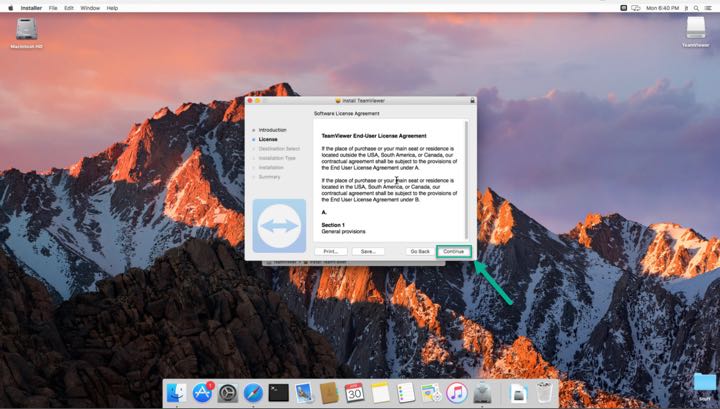Viewport: 720px width, 409px height.
Task: Open Finder from the Dock
Action: coord(177,393)
